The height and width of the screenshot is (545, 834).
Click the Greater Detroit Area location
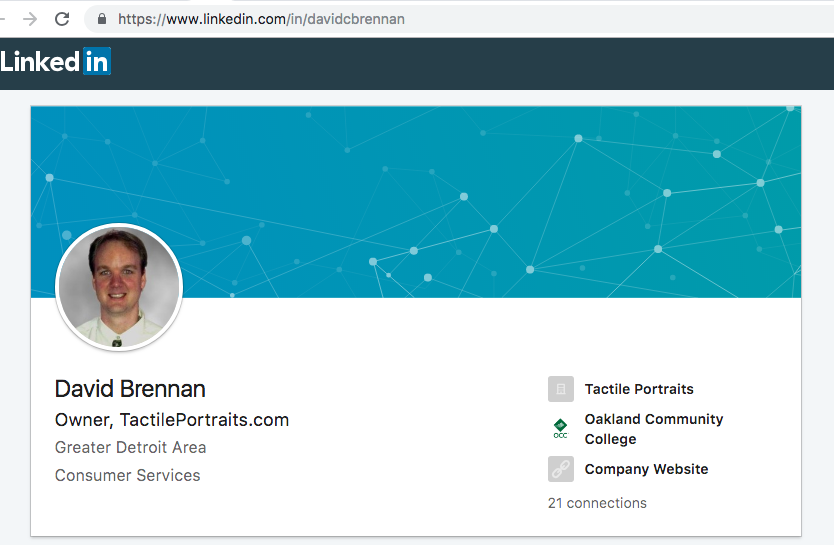click(x=130, y=447)
